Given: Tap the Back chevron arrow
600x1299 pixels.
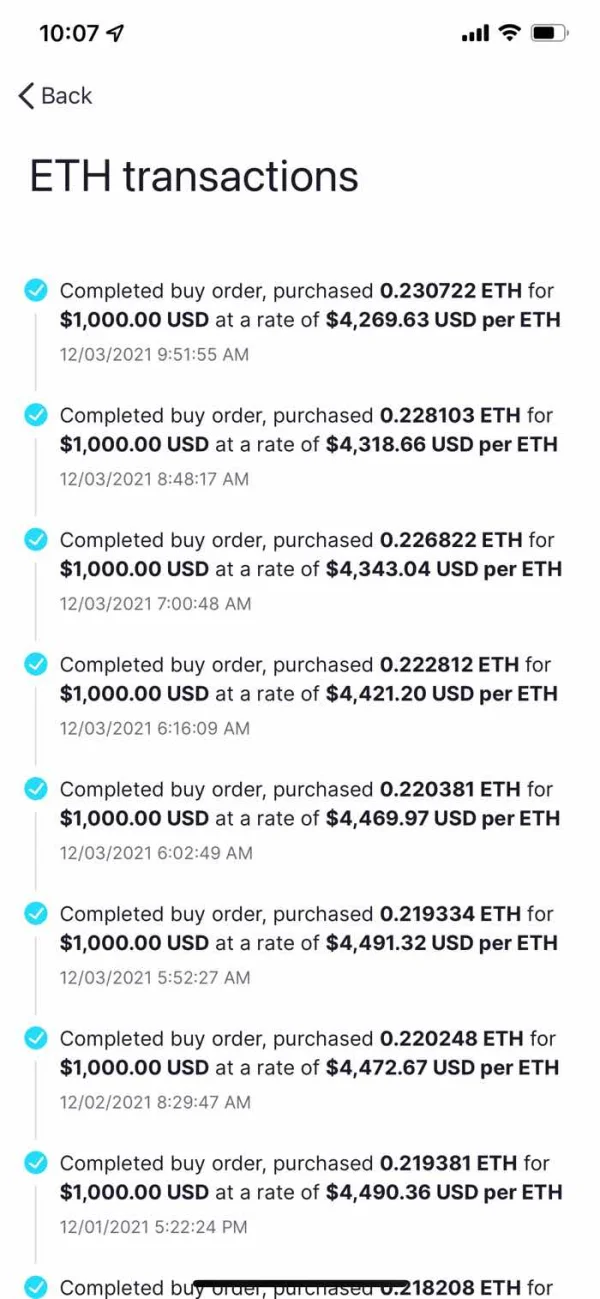Looking at the screenshot, I should point(27,96).
